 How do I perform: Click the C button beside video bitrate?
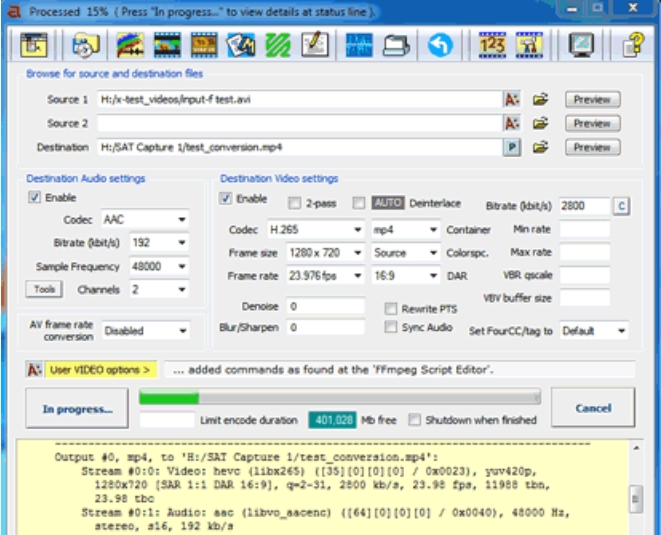(621, 206)
